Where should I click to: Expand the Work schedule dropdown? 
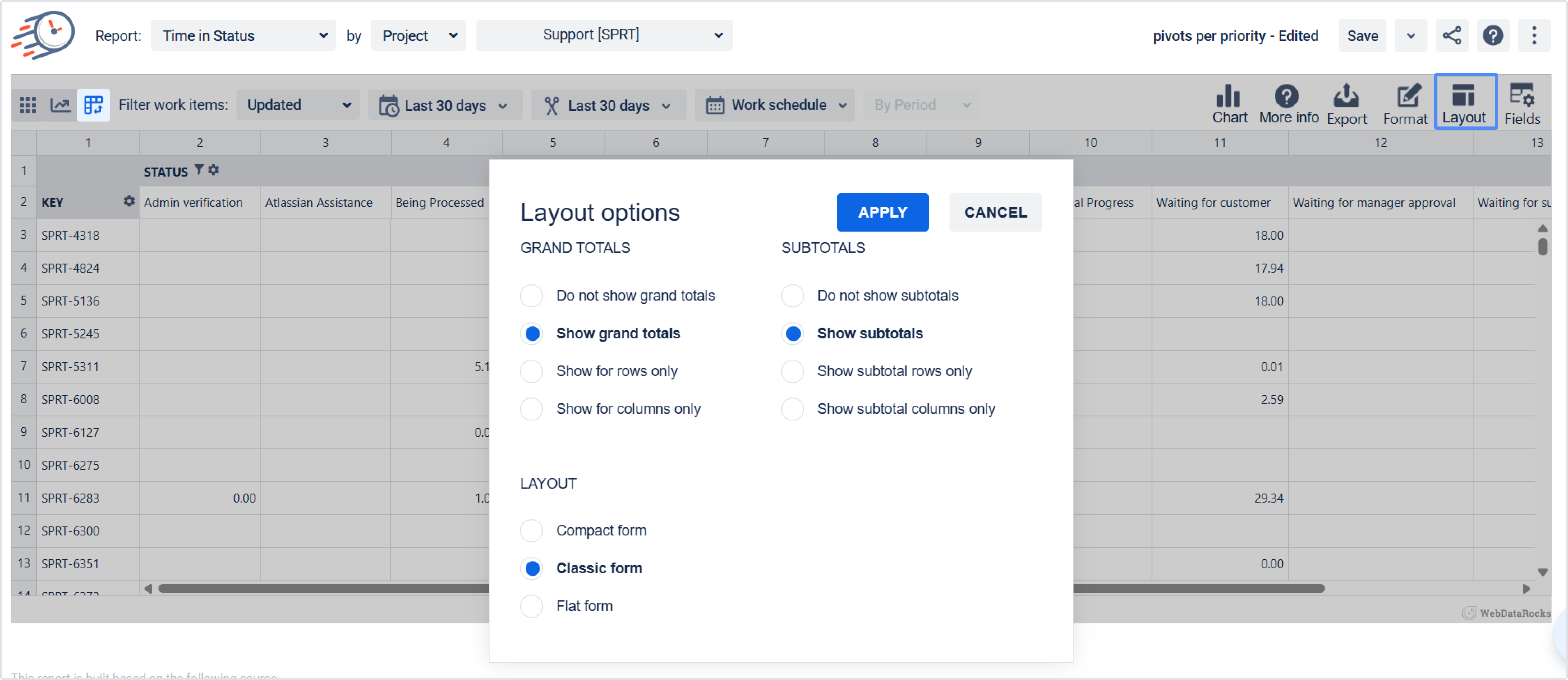coord(775,105)
